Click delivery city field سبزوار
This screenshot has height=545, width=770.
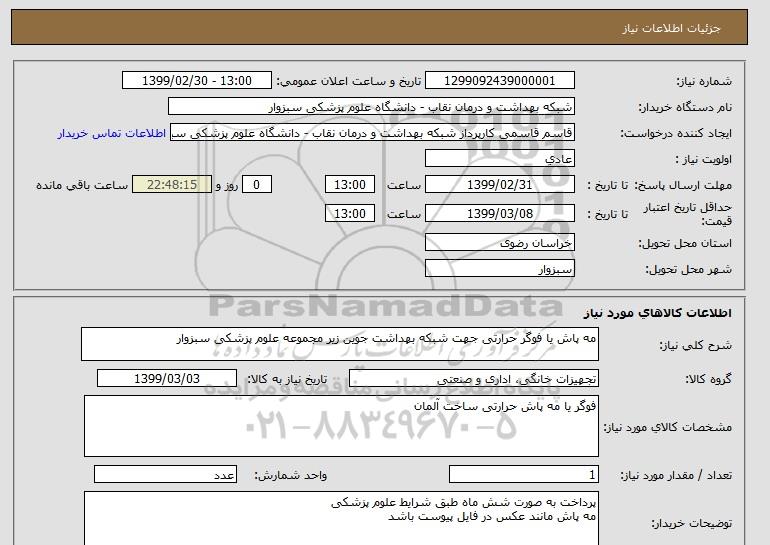(x=500, y=269)
